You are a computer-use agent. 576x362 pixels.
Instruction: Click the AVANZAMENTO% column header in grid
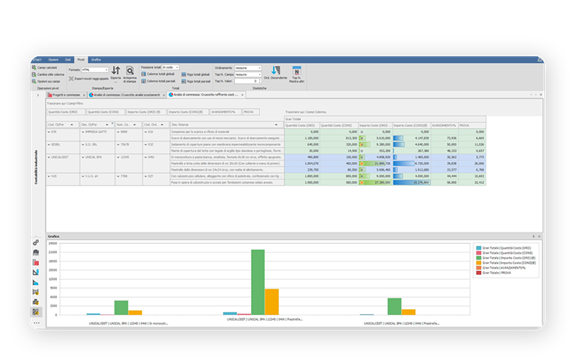pyautogui.click(x=444, y=126)
